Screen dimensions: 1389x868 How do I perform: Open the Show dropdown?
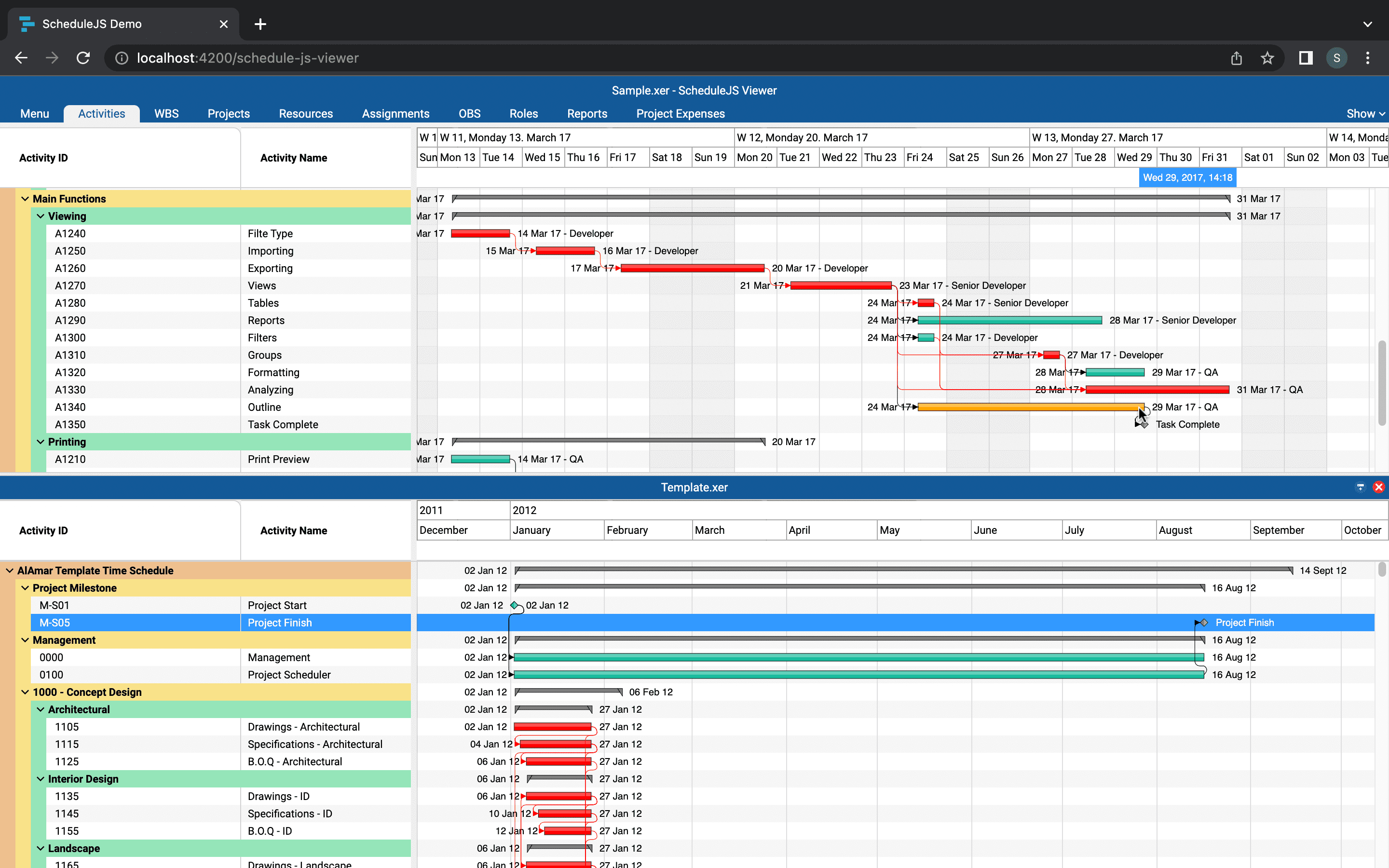pyautogui.click(x=1364, y=113)
